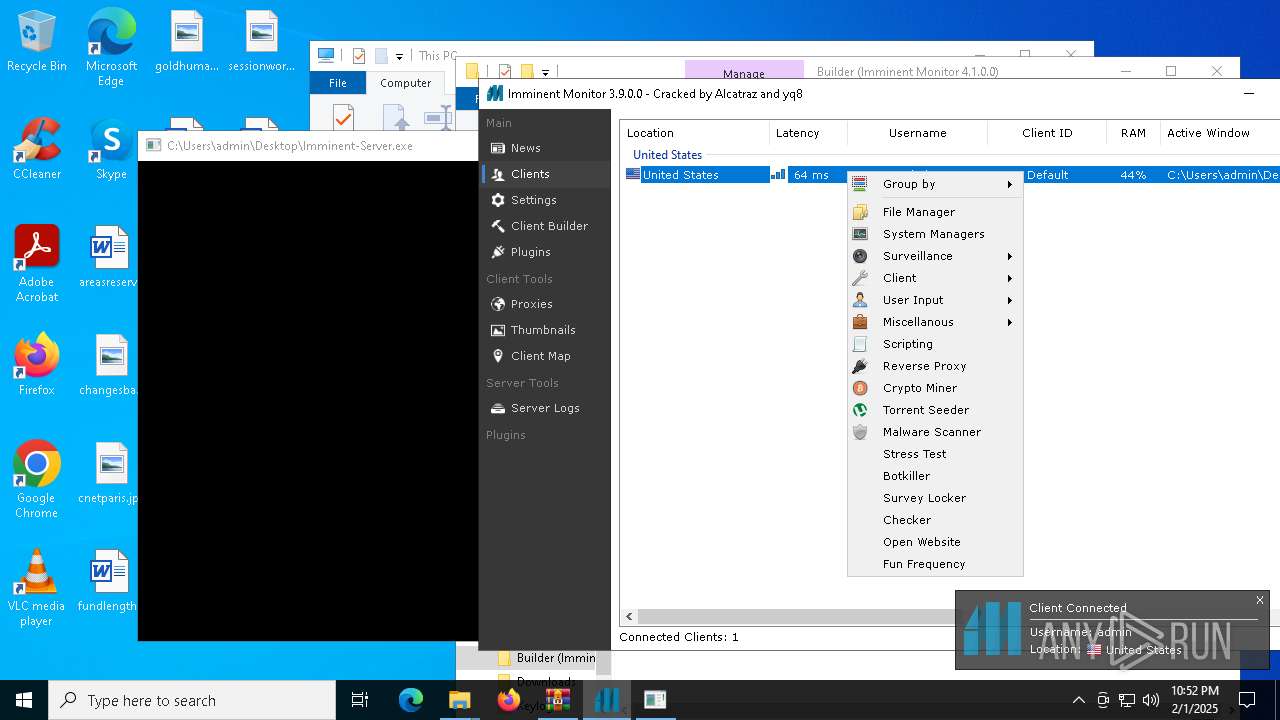Click the Torrent Seeder green icon
Viewport: 1280px width, 720px height.
pyautogui.click(x=860, y=410)
